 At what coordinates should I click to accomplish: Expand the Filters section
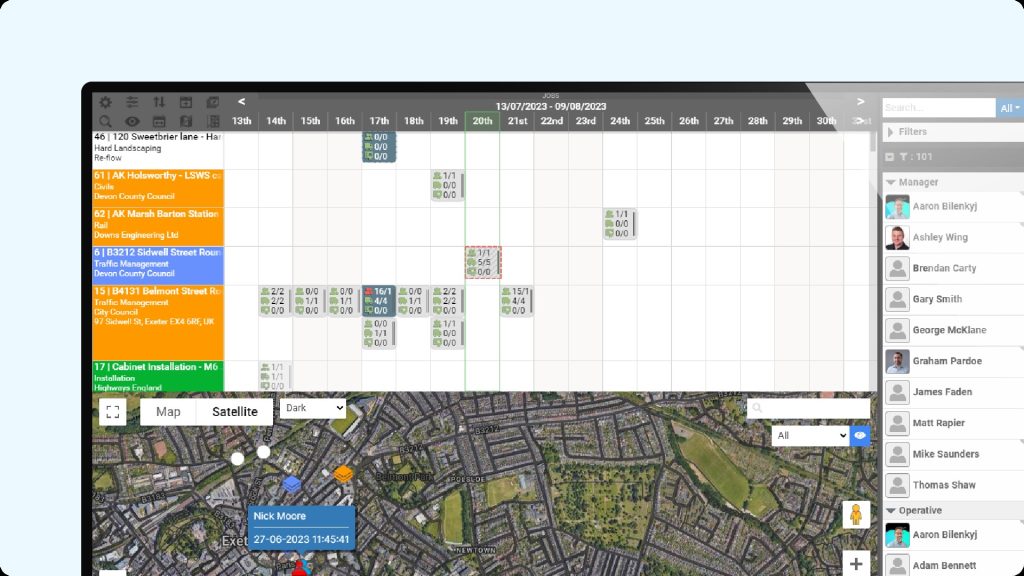point(890,131)
